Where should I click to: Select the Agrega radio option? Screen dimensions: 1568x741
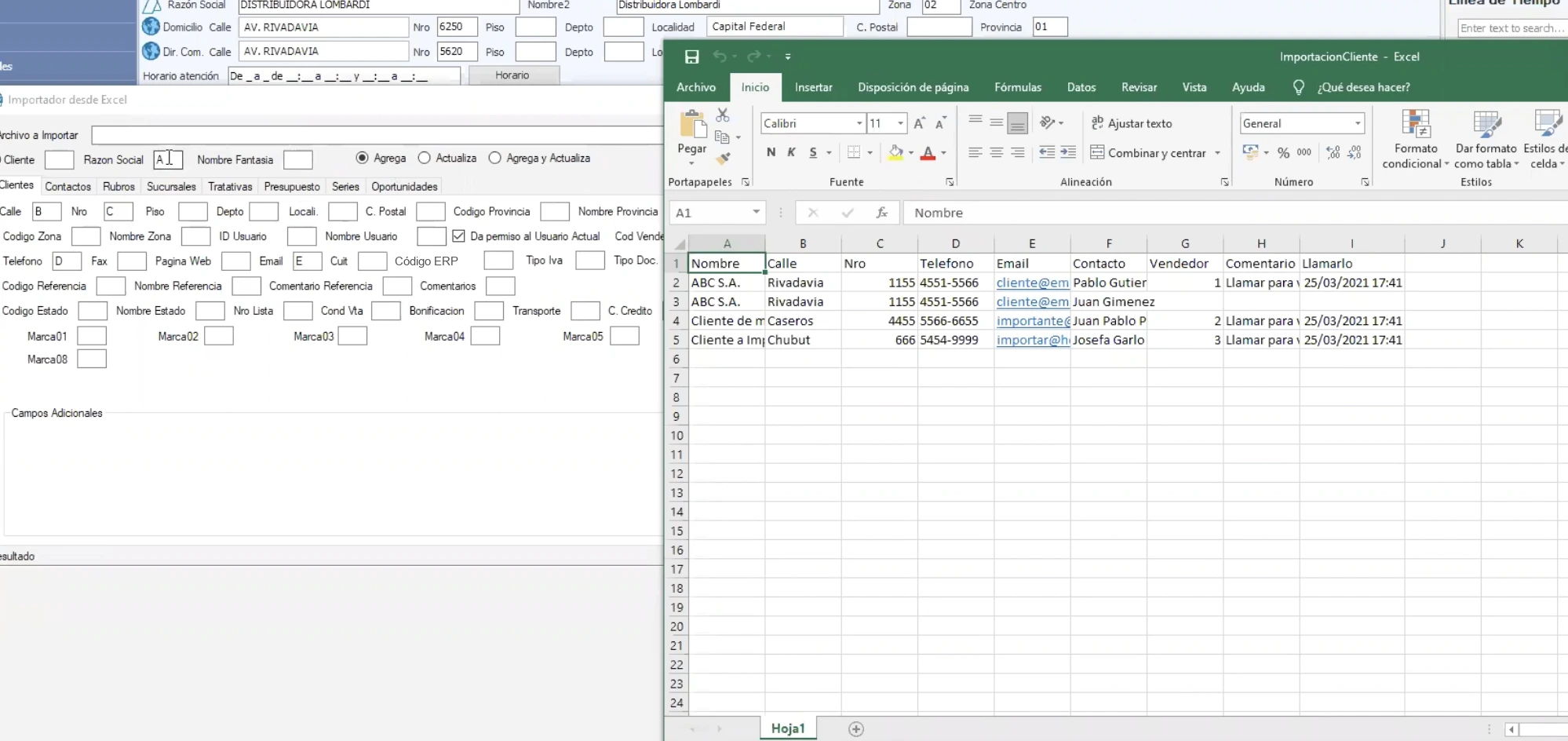[362, 158]
